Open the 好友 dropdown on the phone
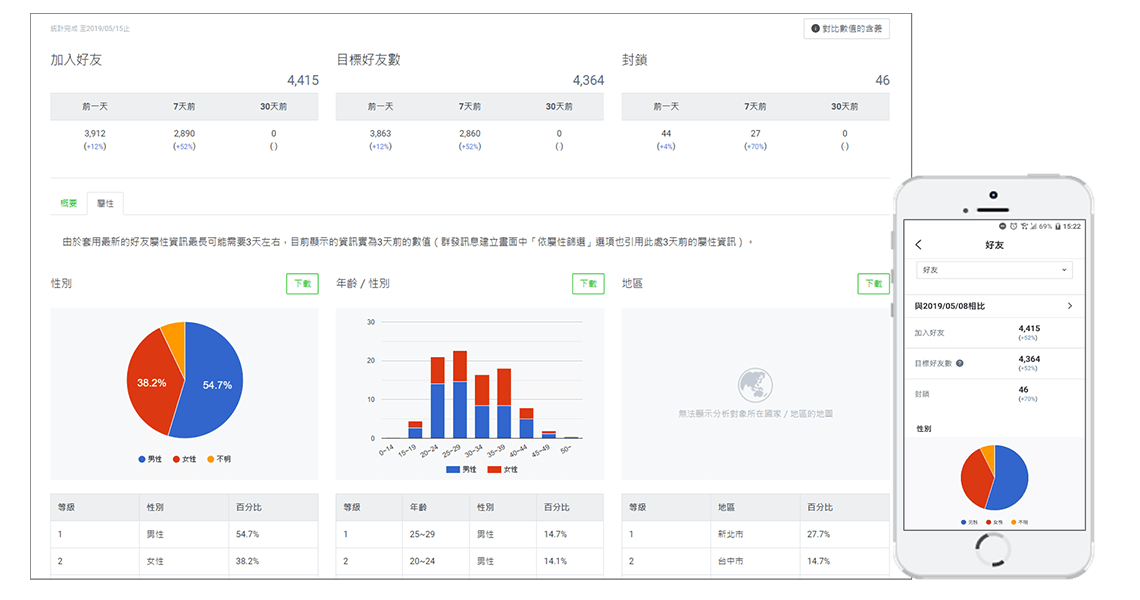The width and height of the screenshot is (1140, 600). point(994,270)
